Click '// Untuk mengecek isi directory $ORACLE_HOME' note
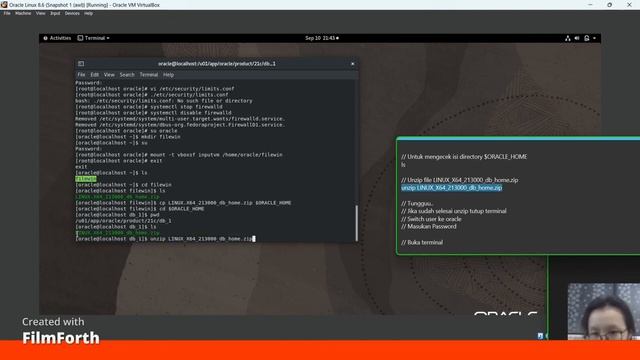The height and width of the screenshot is (360, 640). click(x=464, y=157)
